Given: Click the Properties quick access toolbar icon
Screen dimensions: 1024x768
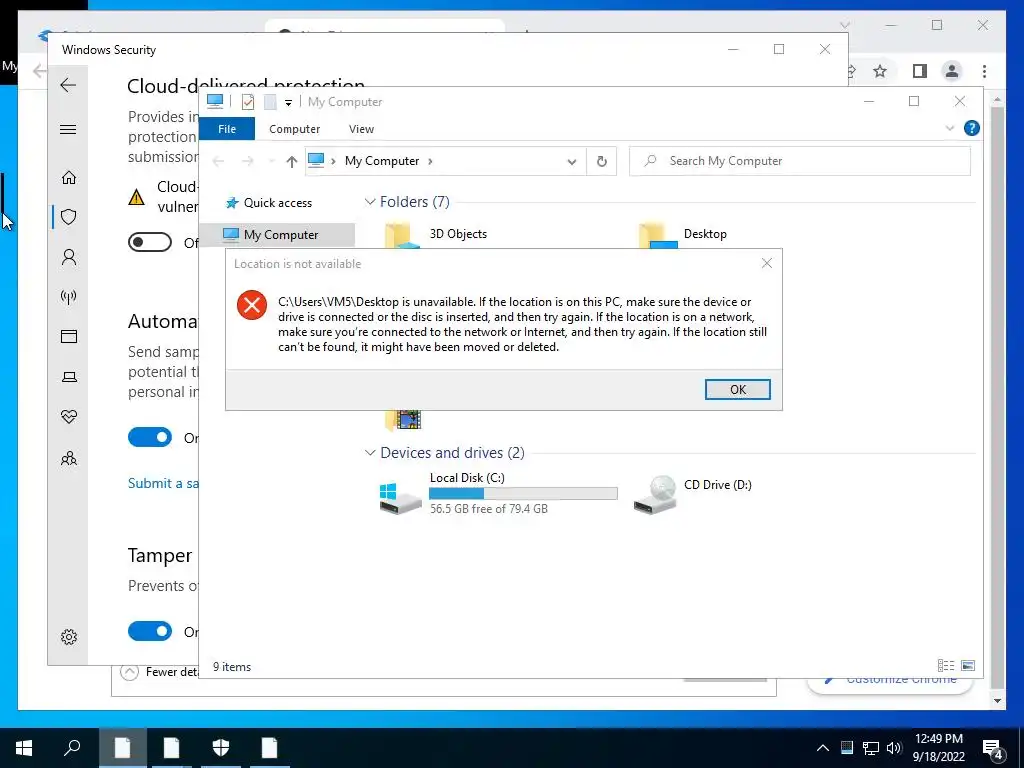Looking at the screenshot, I should pyautogui.click(x=248, y=102).
